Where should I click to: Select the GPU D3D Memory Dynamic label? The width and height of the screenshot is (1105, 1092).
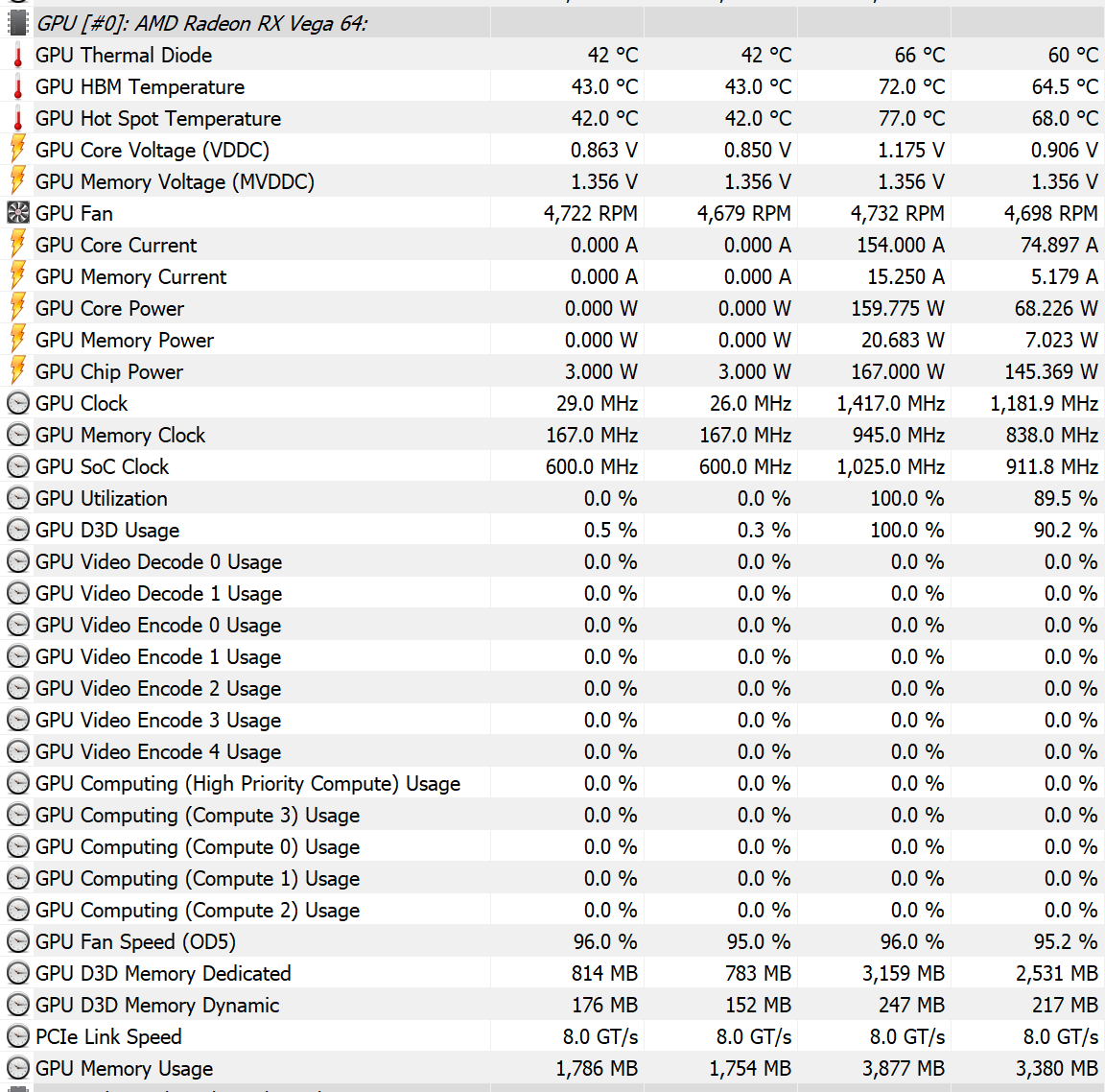158,1006
